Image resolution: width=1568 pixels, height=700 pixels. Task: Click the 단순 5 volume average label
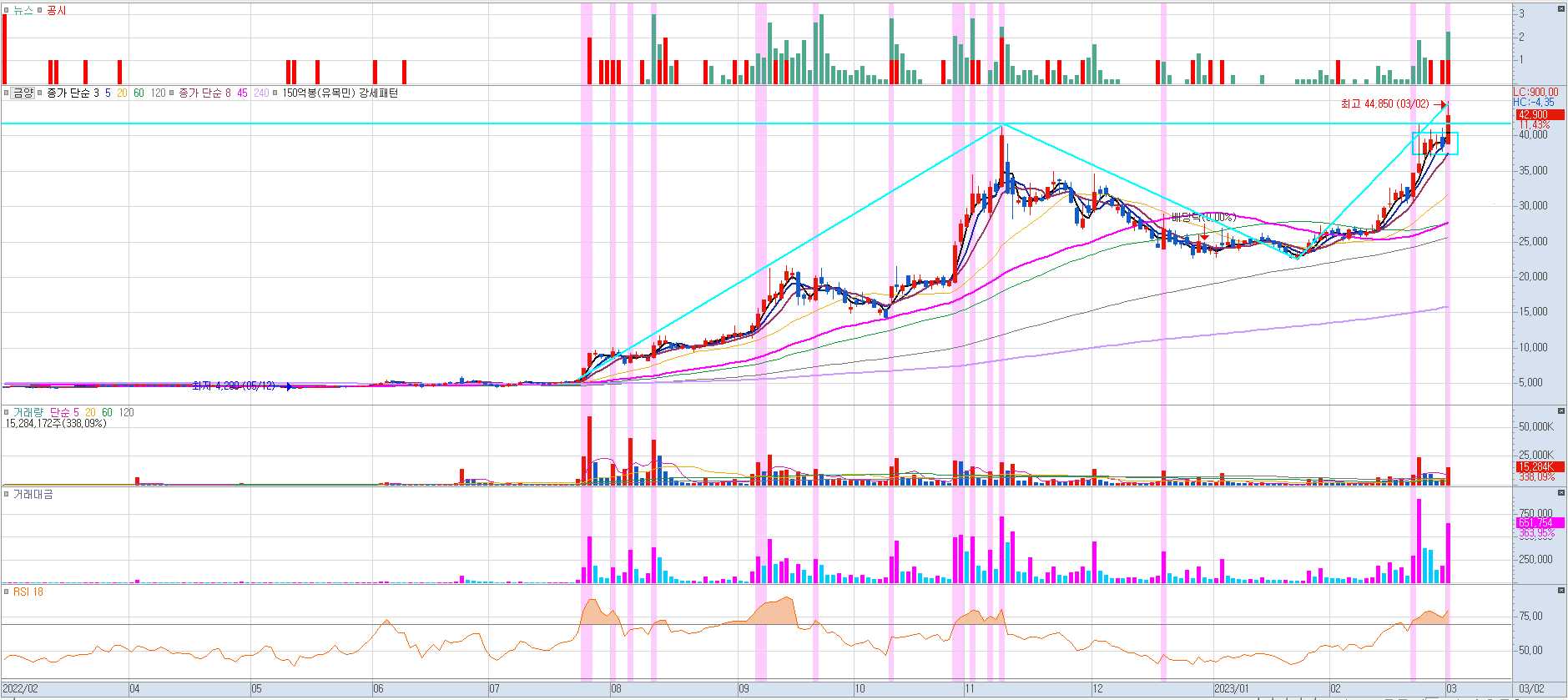click(x=64, y=413)
